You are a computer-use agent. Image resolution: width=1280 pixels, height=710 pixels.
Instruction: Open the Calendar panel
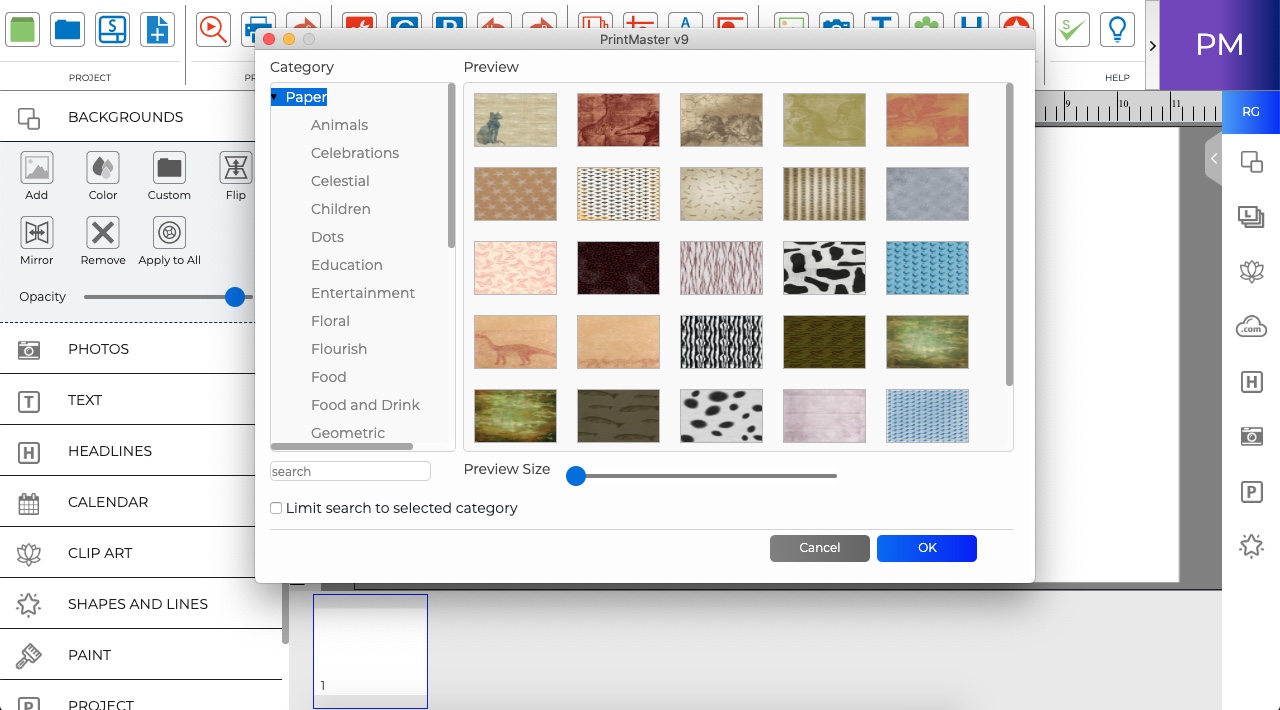pos(109,502)
